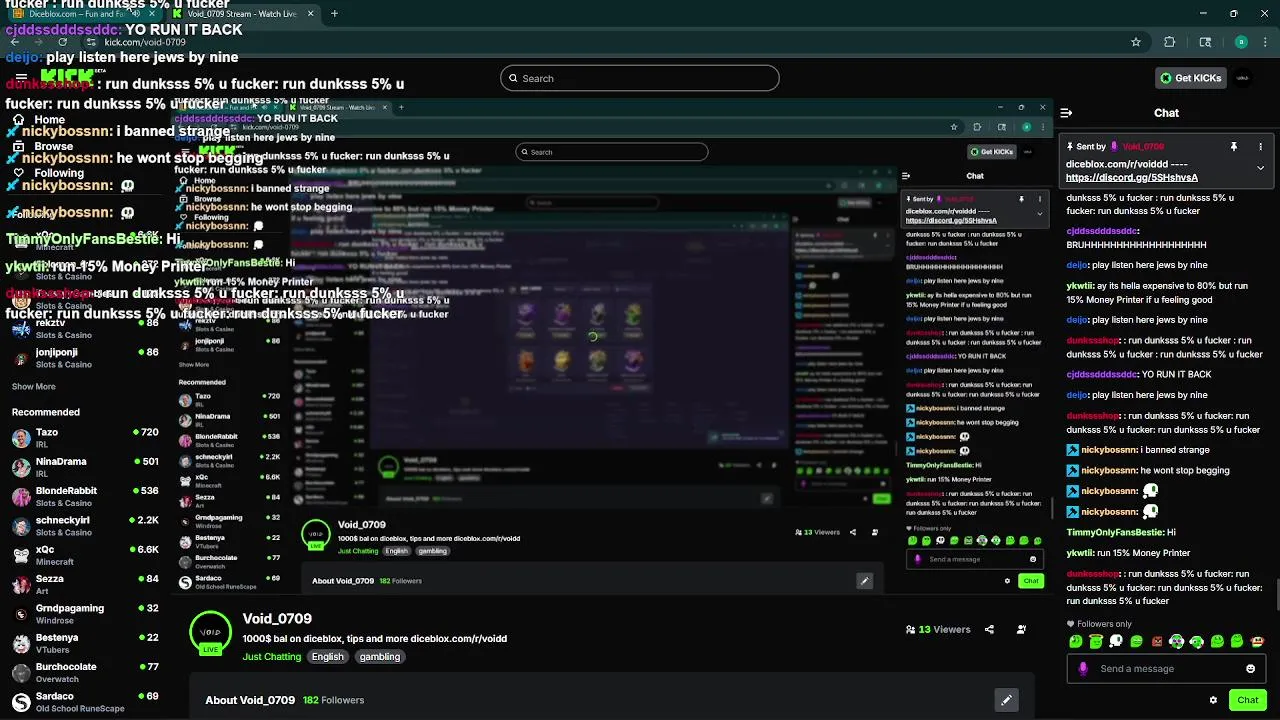
Task: Open a new browser tab
Action: (x=334, y=14)
